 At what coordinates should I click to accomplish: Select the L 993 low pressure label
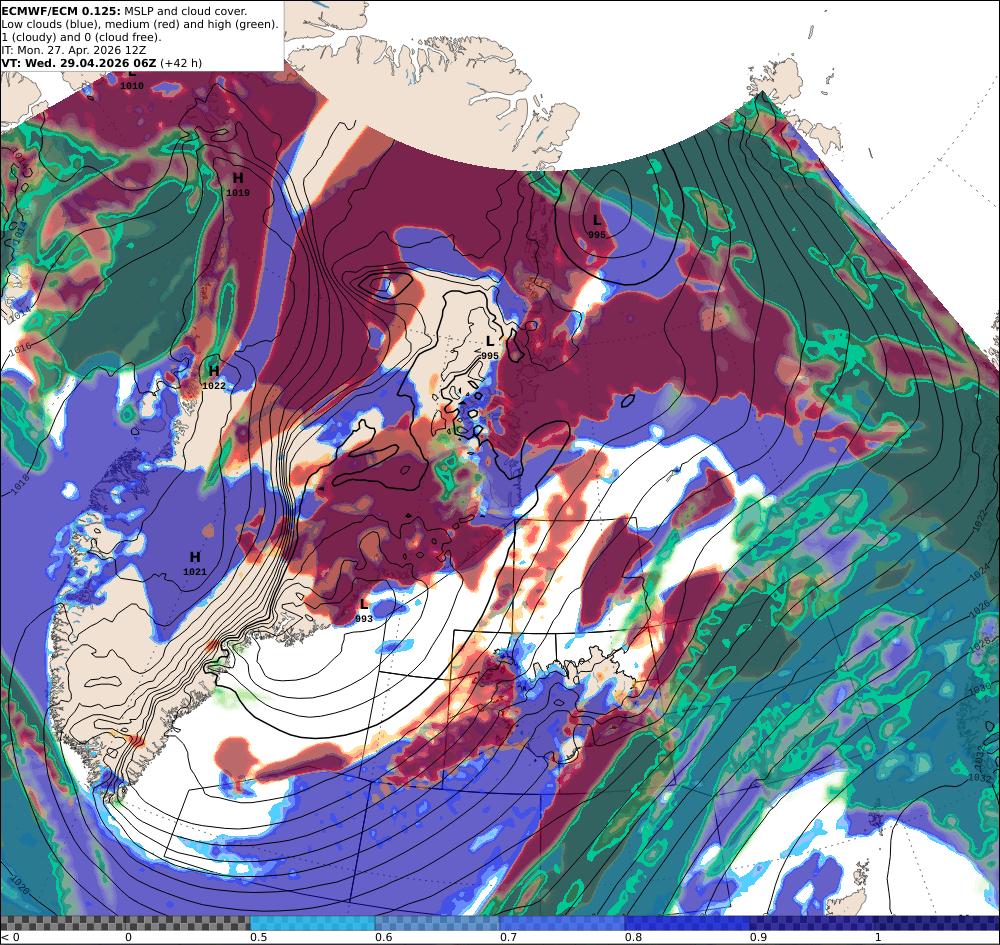[x=364, y=611]
